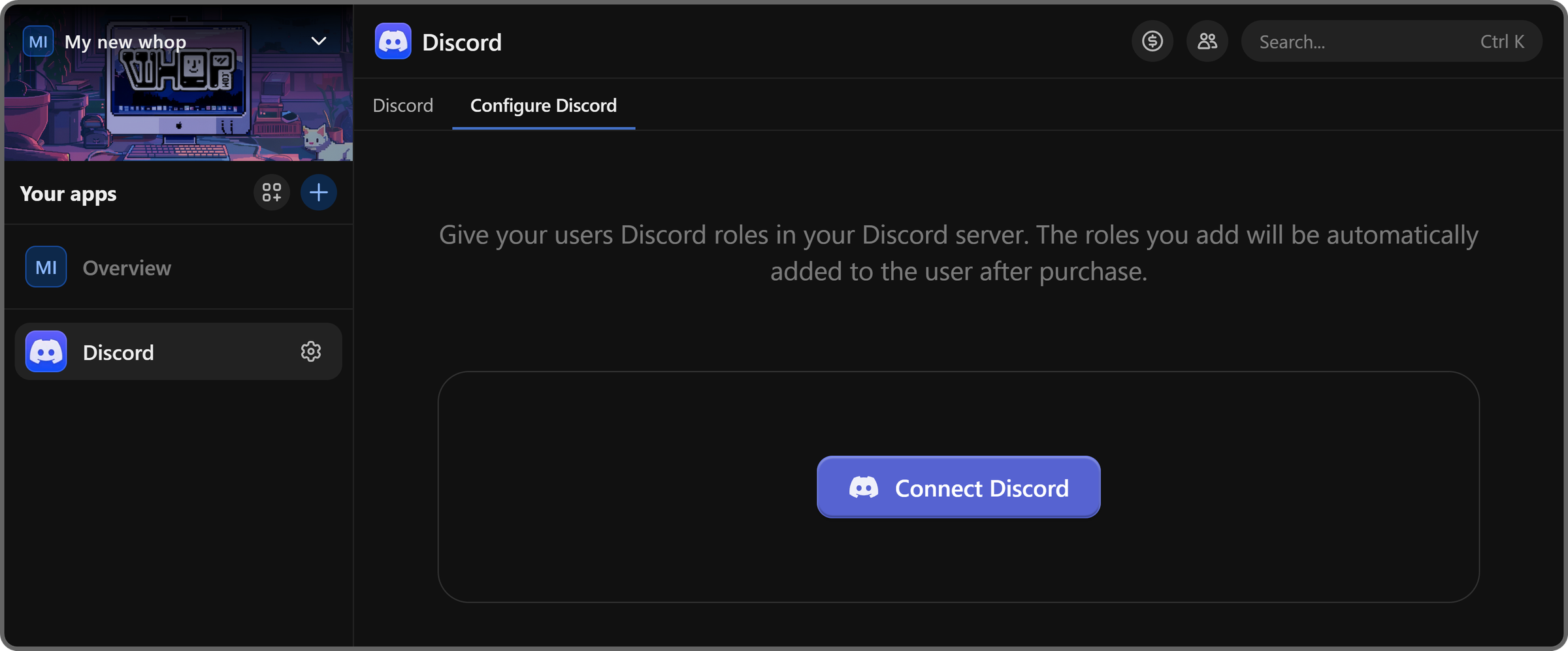Switch to the Discord tab
Screen dimensions: 1568x651
(x=402, y=105)
